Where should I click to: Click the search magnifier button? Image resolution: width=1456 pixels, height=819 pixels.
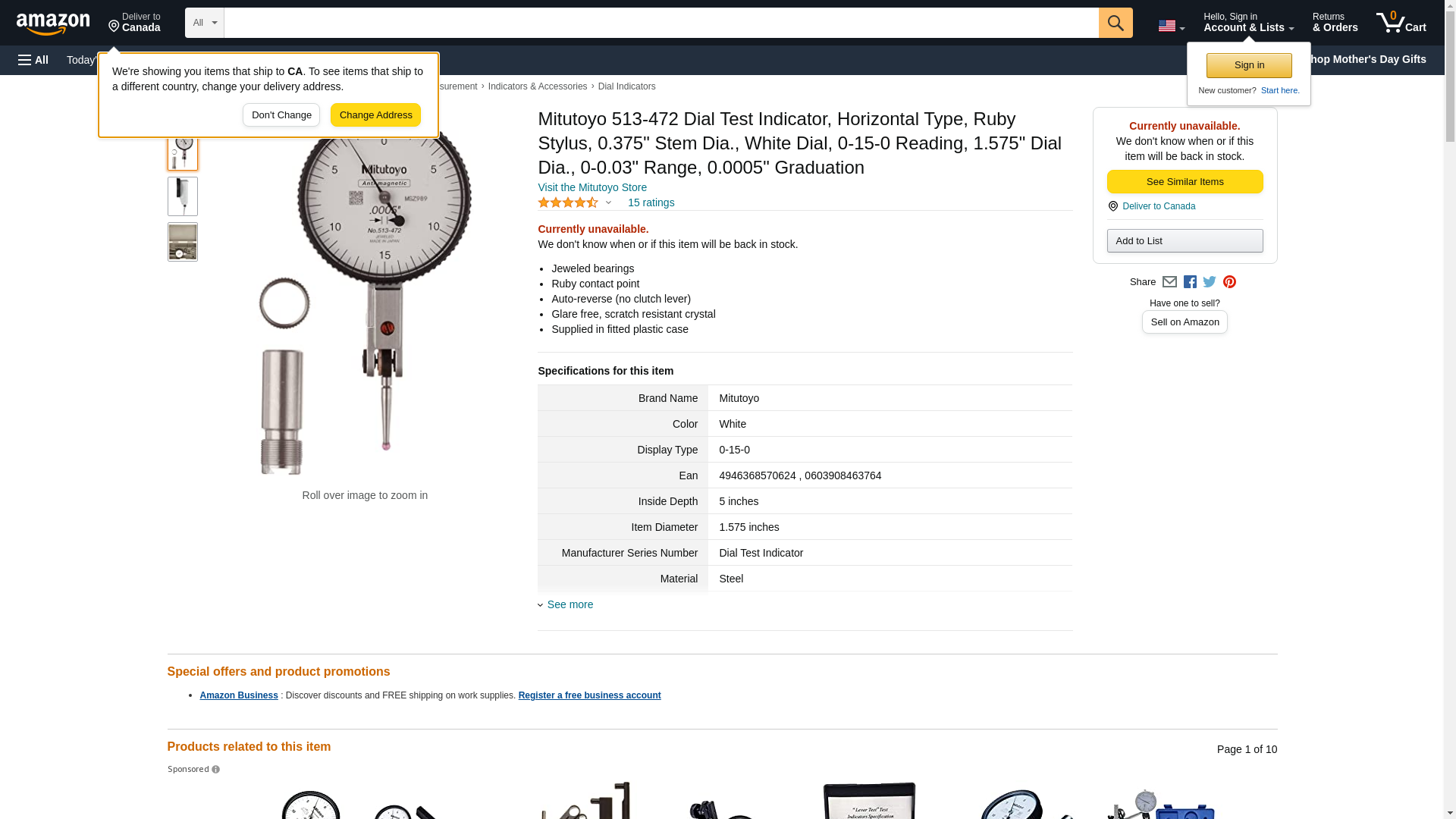(1115, 23)
